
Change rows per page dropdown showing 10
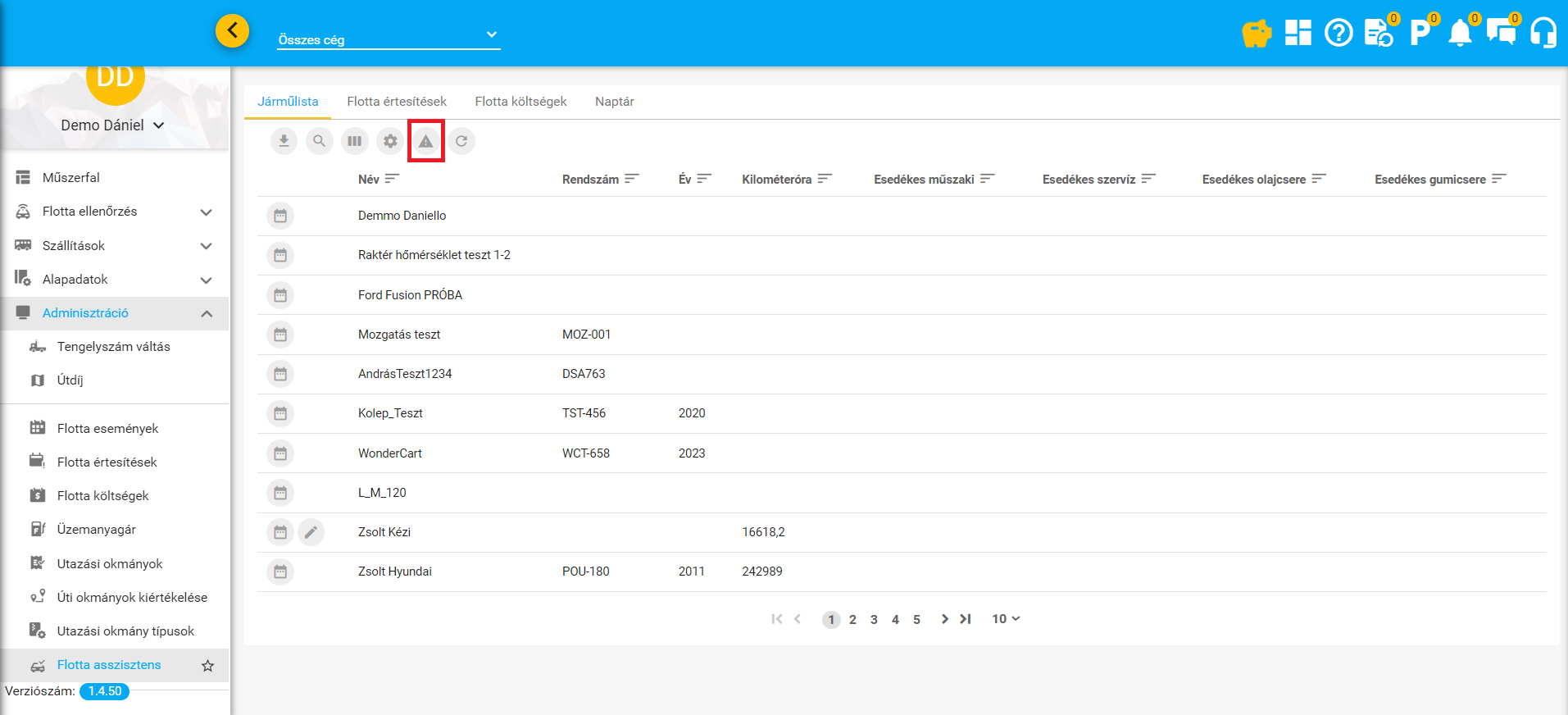(1006, 619)
